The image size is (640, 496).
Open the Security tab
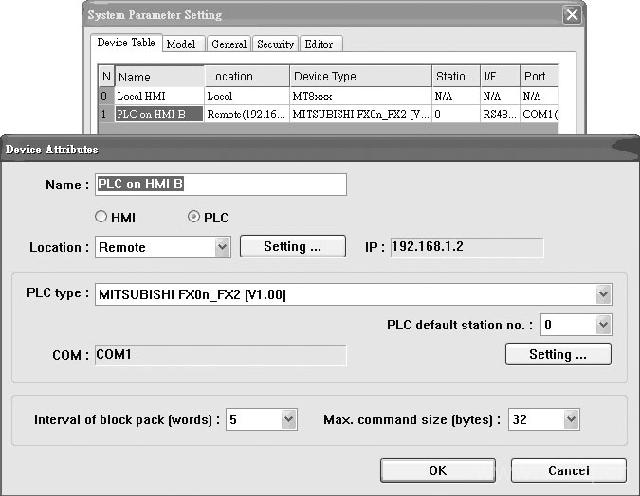pos(275,44)
